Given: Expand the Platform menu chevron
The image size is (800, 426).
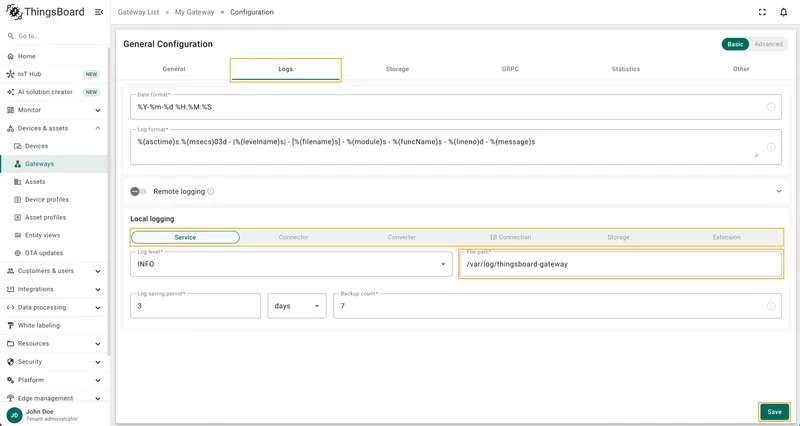Looking at the screenshot, I should 98,380.
